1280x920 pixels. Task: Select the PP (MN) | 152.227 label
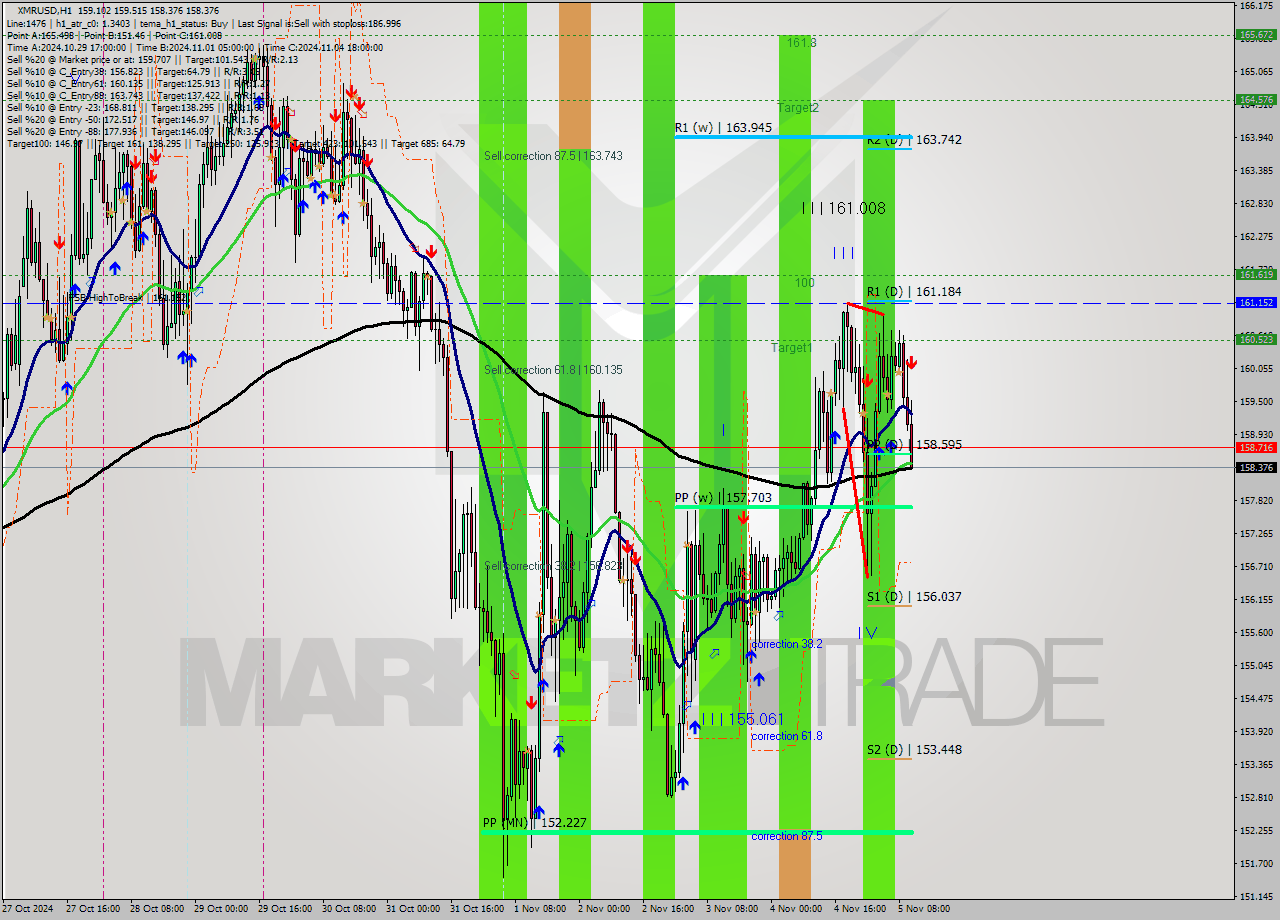click(x=534, y=823)
